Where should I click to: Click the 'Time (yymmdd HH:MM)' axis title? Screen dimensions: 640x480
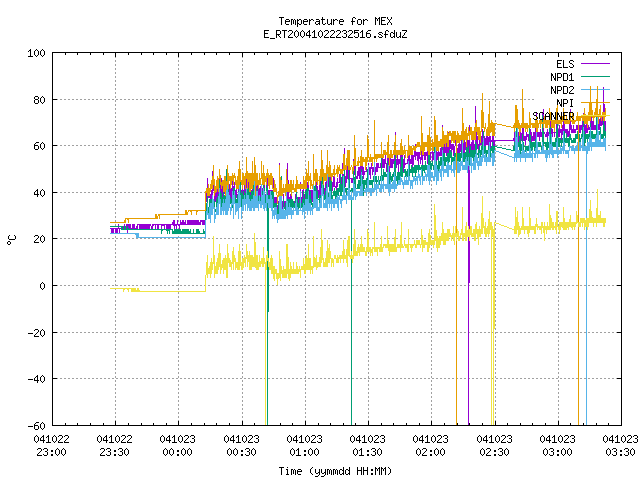click(x=335, y=471)
